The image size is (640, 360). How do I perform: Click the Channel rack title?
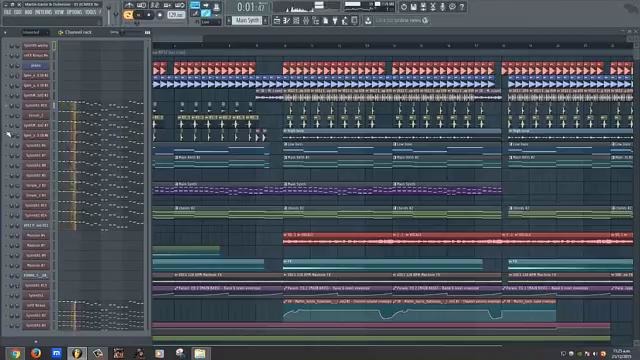(x=78, y=32)
